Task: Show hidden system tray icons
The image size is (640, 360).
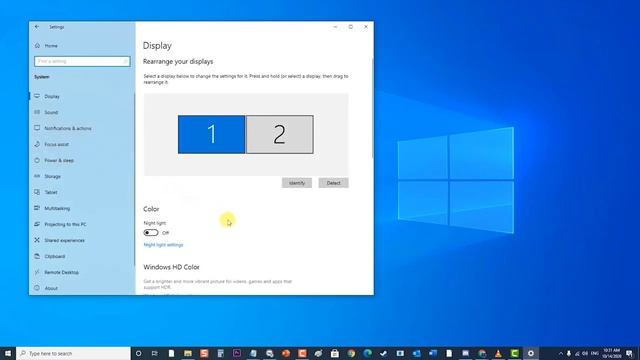Action: tap(561, 353)
